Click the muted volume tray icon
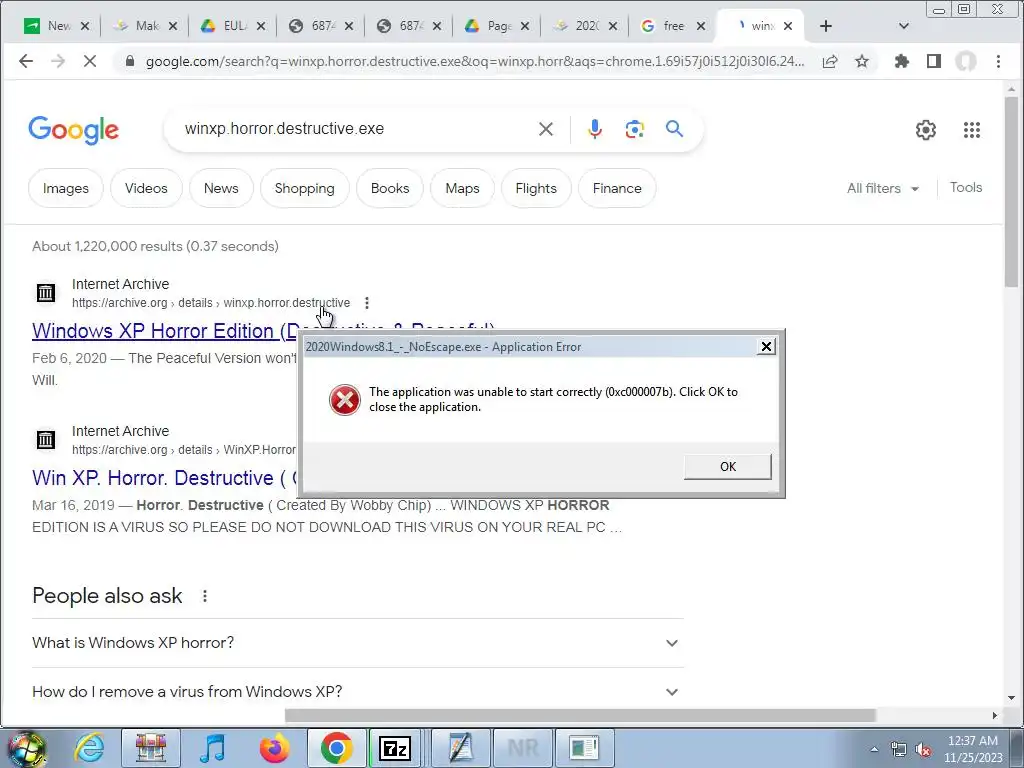1024x768 pixels. point(923,750)
